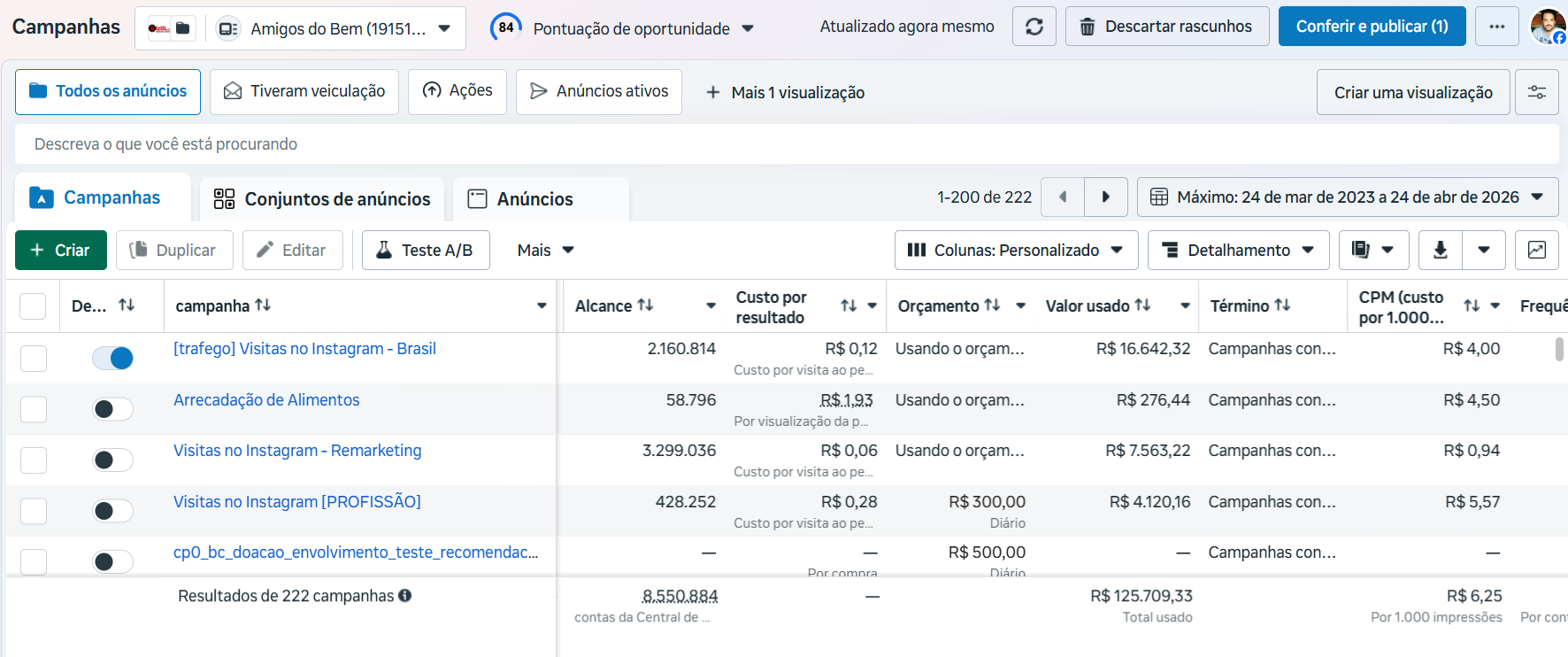Check the Visitas no Instagram - Remarketing row
Screen dimensions: 1568x657
(33, 460)
